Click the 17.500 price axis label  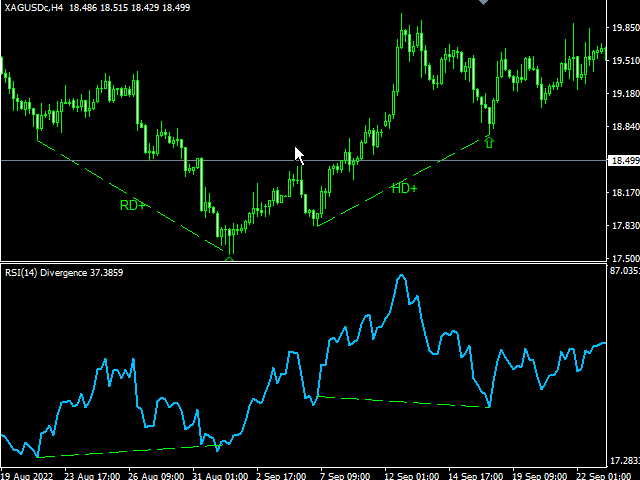pos(623,258)
